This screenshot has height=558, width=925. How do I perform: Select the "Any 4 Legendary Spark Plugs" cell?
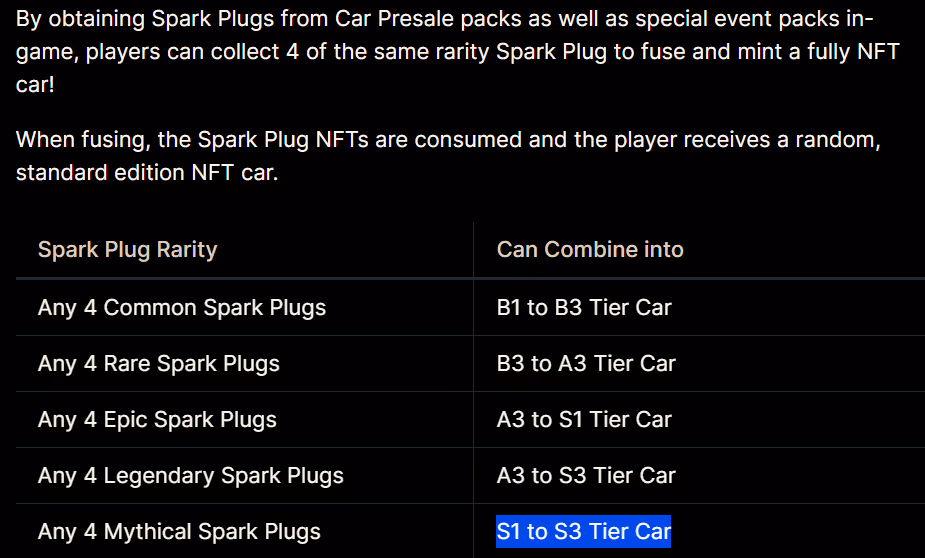click(x=191, y=476)
